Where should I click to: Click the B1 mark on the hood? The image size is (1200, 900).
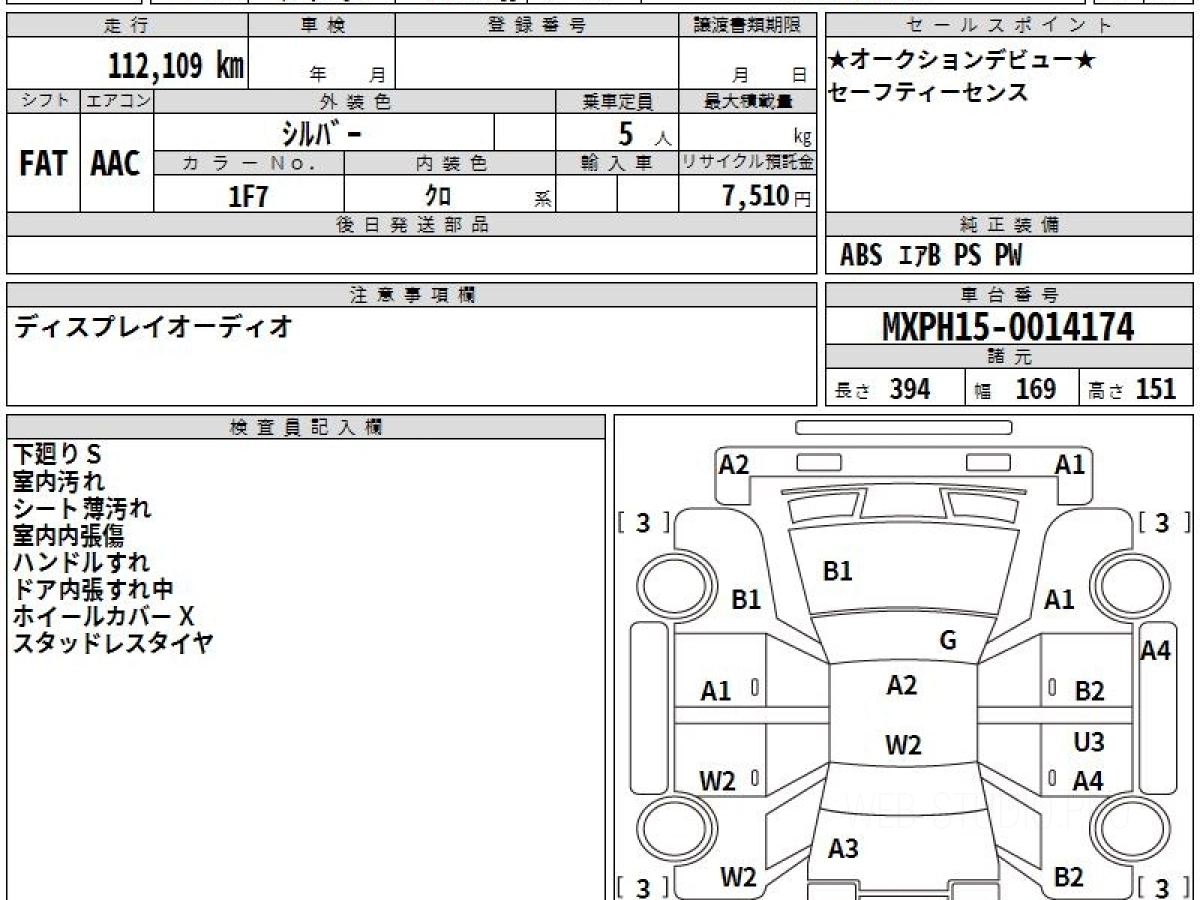[x=837, y=571]
